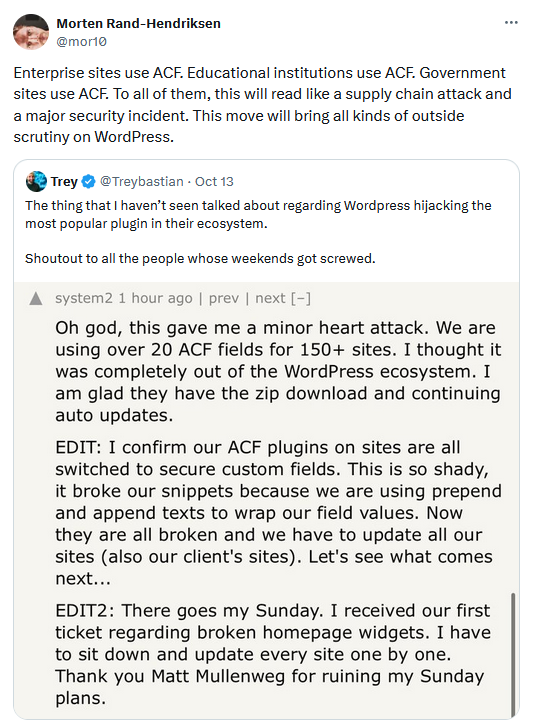
Task: Open the three-dot more options menu
Action: click(x=511, y=23)
